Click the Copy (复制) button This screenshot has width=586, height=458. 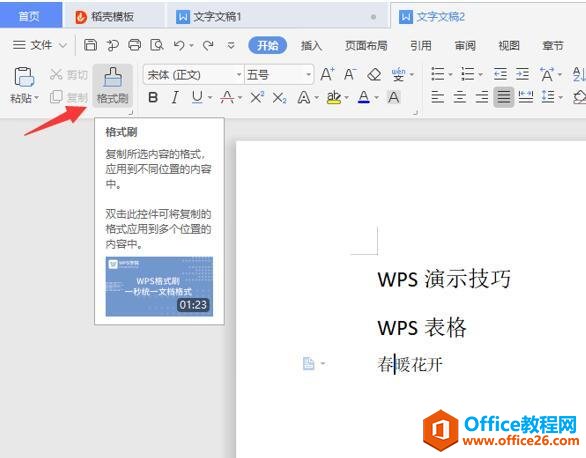68,97
